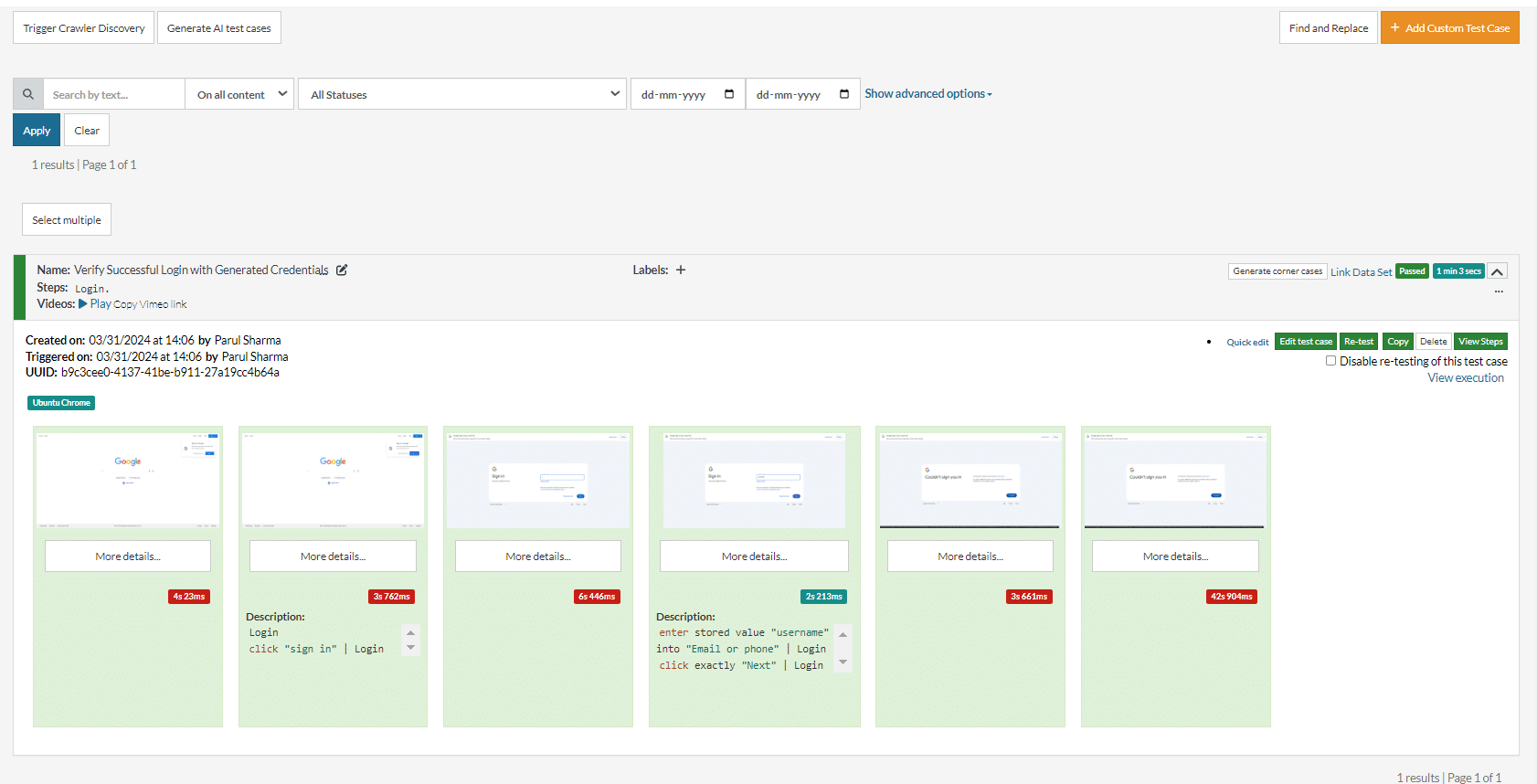Click More details for 42s 904ms step

pyautogui.click(x=1175, y=556)
